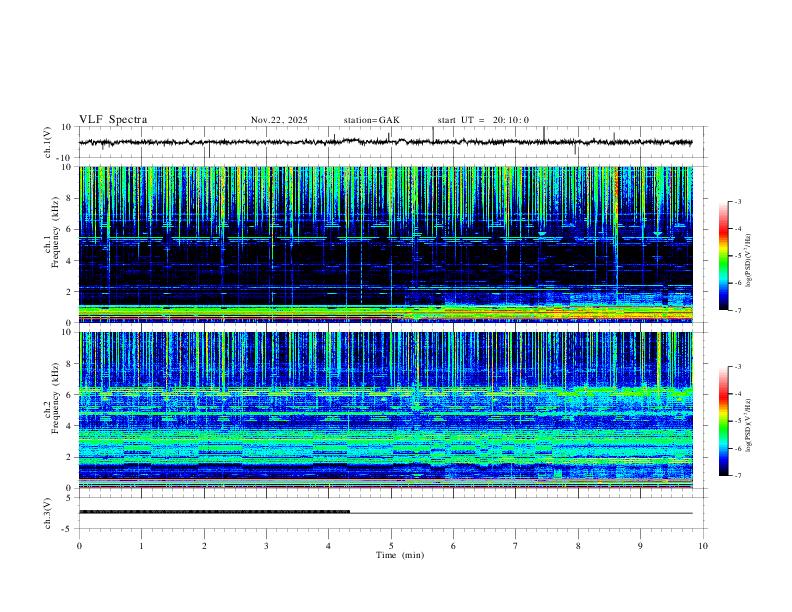Screen dimensions: 792x612
Task: Click the "8" kHz tick on ch.2 spectrogram
Action: [69, 364]
